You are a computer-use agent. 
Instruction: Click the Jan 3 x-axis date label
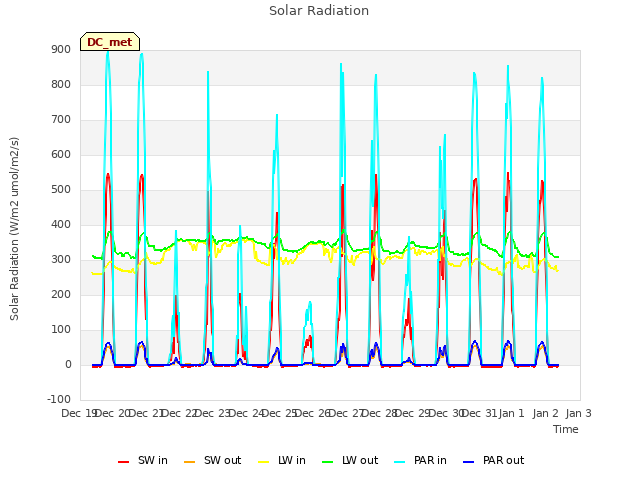click(x=578, y=413)
